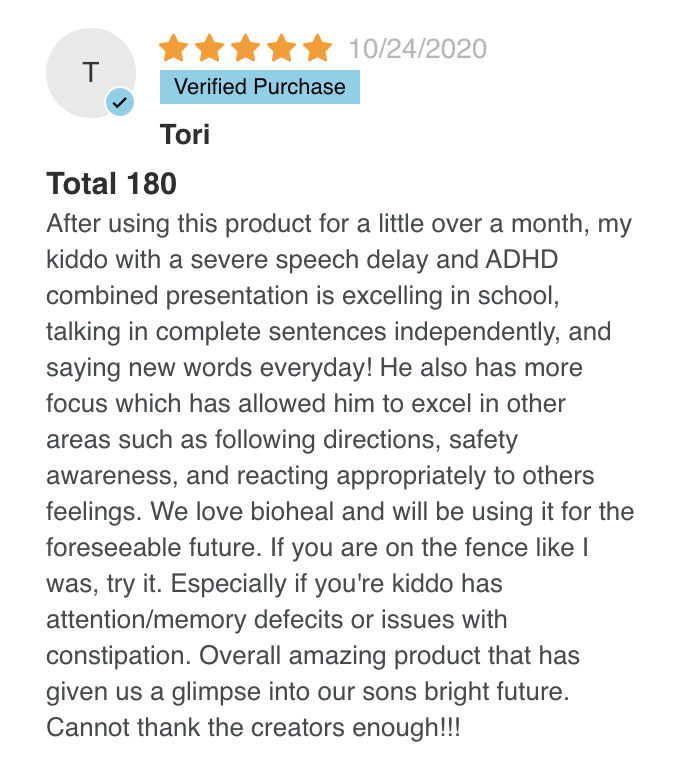684x764 pixels.
Task: Click the words 'foreseeable future' in the review
Action: coord(151,547)
